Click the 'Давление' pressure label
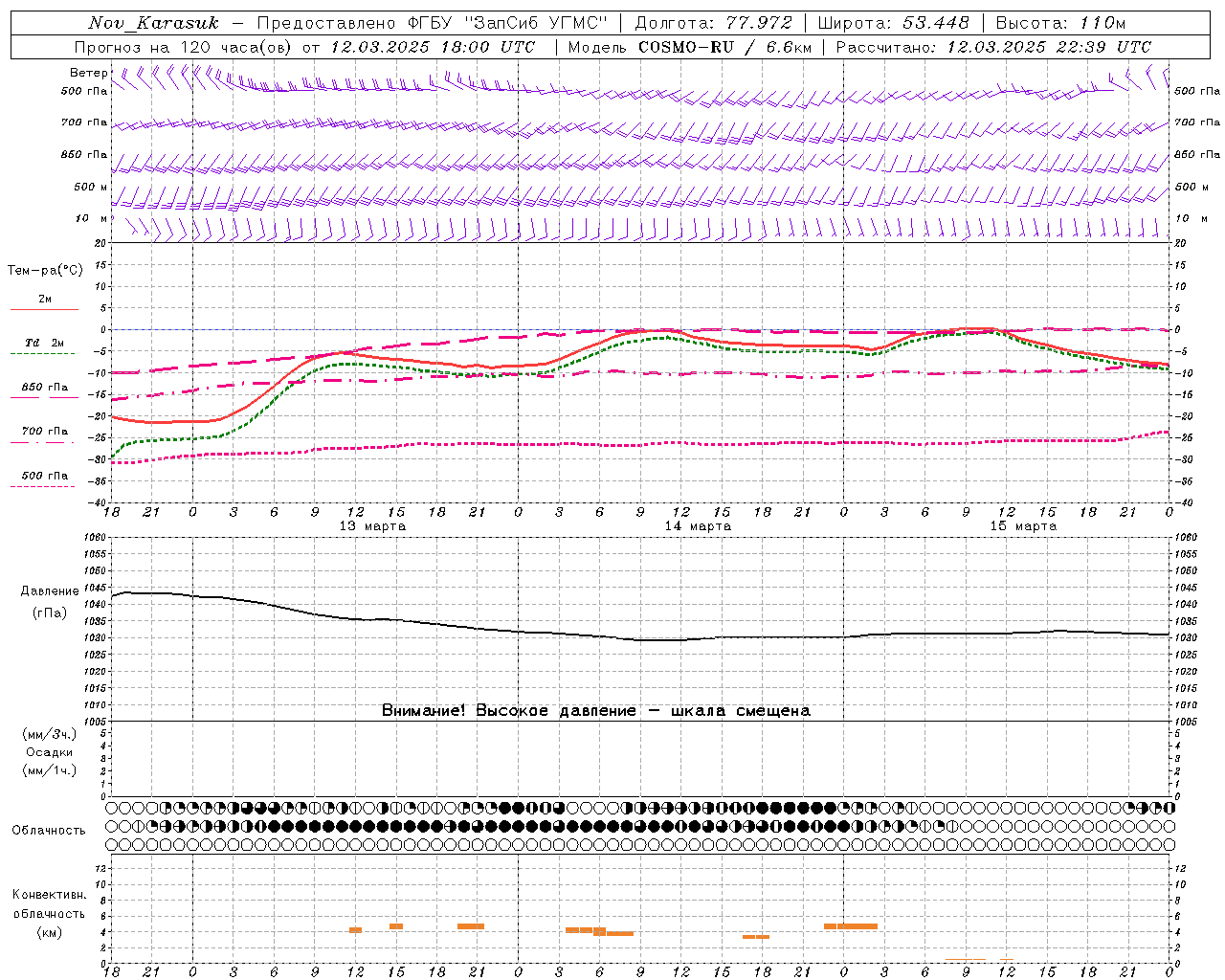 coord(50,591)
